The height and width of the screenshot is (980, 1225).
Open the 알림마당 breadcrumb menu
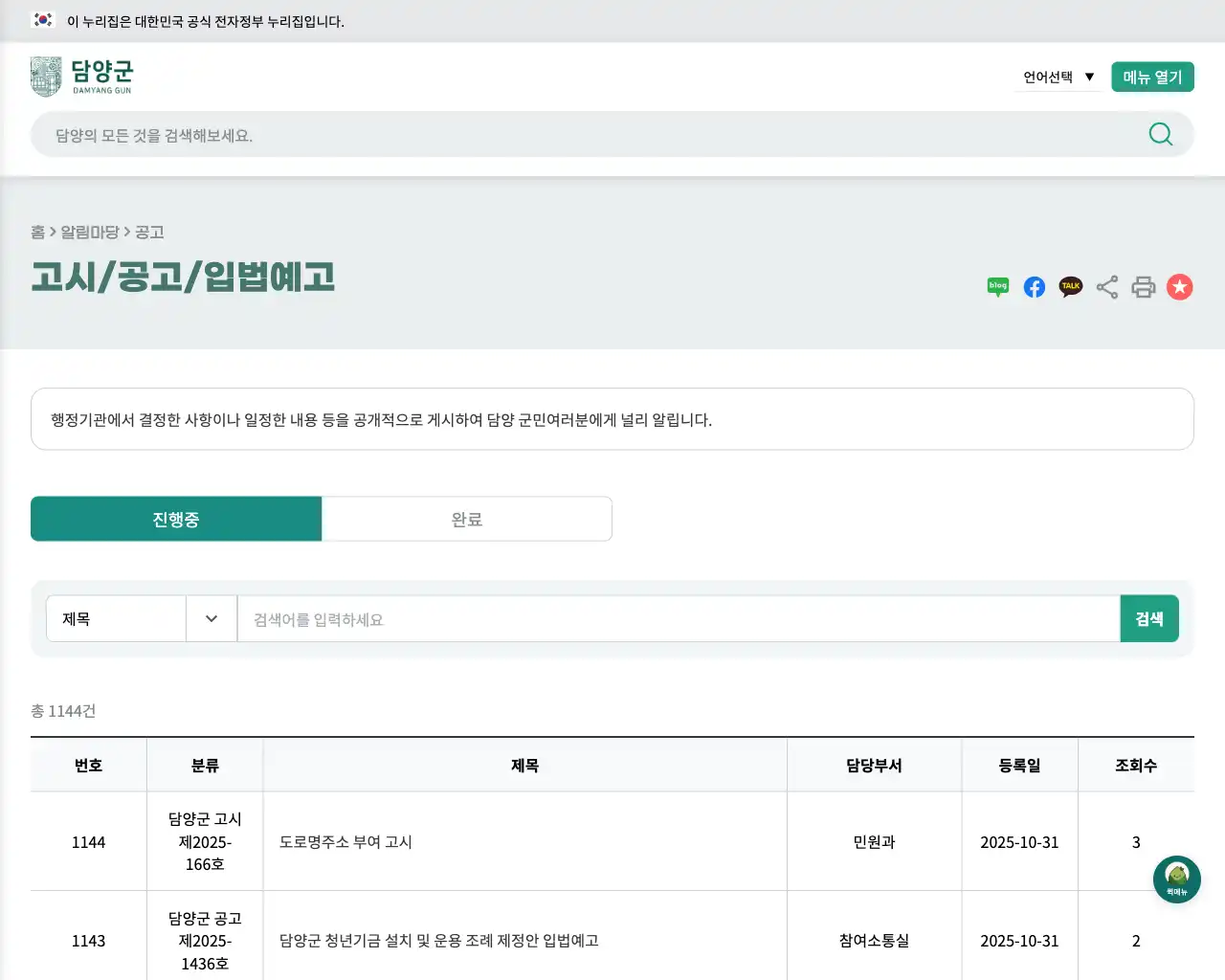92,232
